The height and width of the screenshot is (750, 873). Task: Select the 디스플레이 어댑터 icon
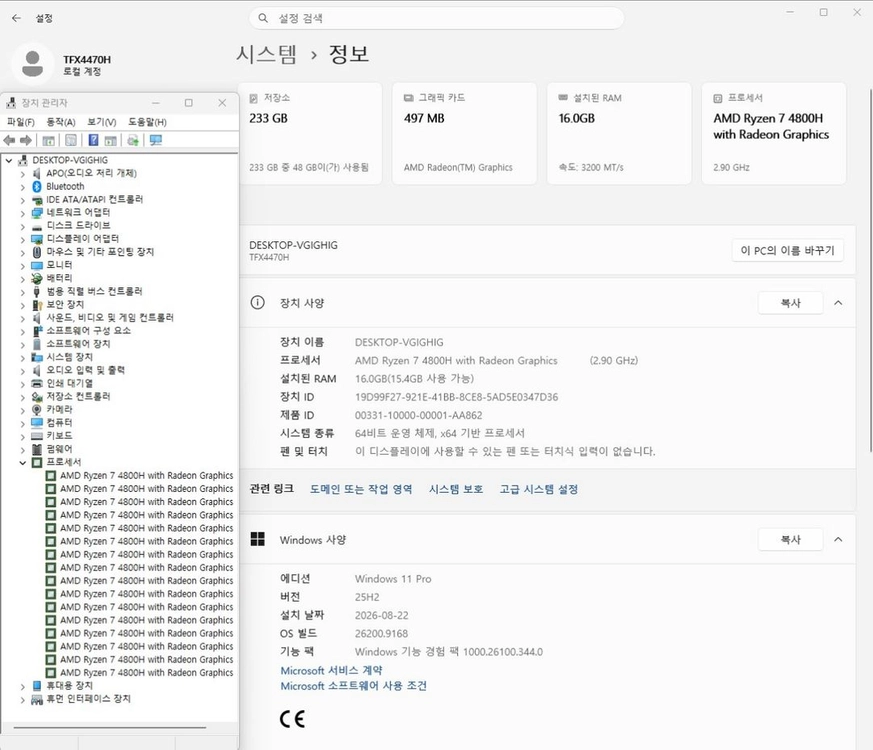[37, 238]
